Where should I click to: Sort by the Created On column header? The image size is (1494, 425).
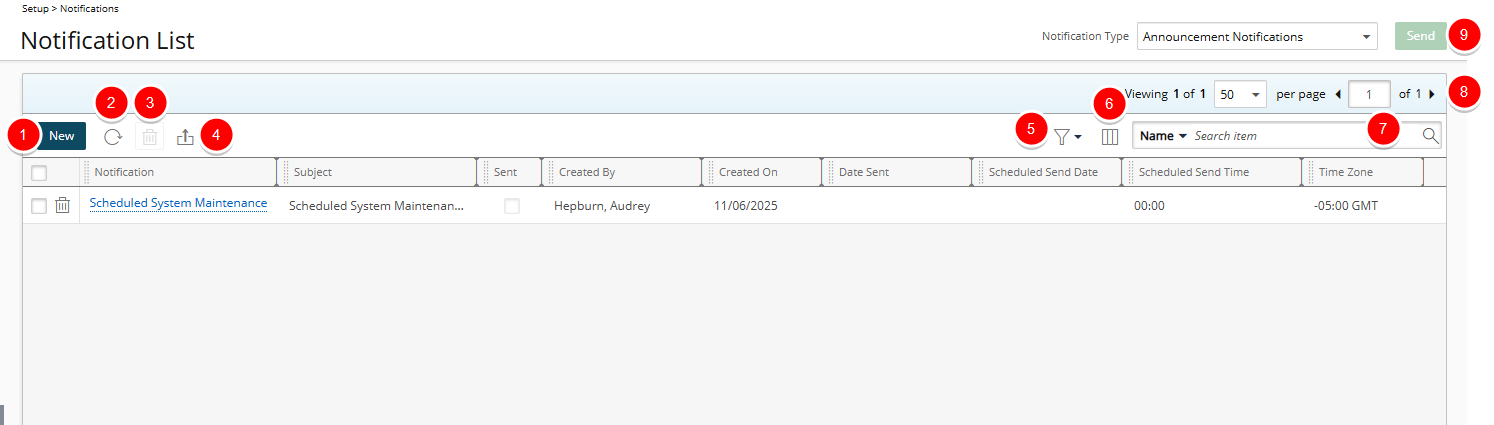[748, 172]
